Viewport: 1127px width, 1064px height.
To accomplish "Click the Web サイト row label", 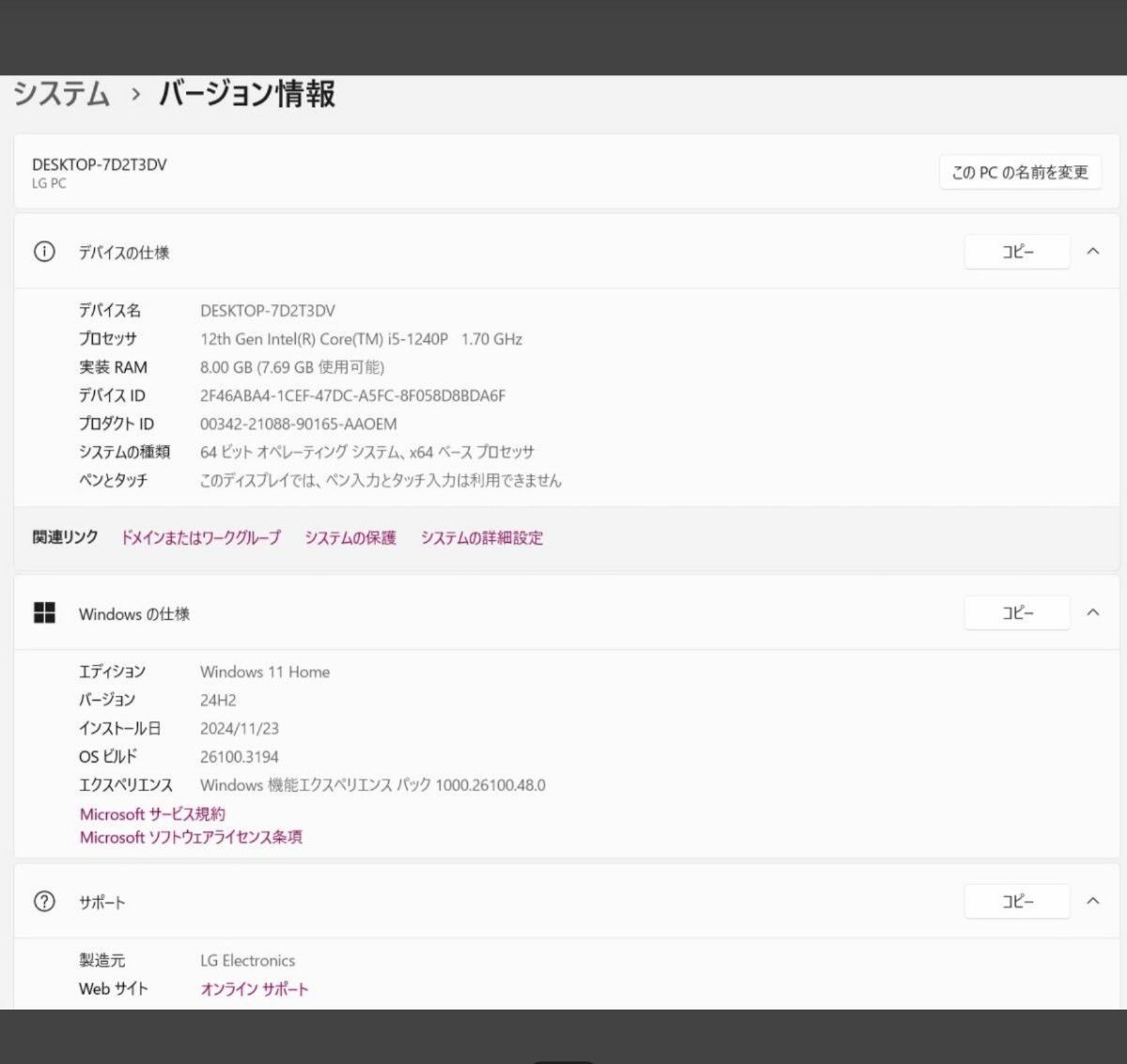I will point(114,989).
